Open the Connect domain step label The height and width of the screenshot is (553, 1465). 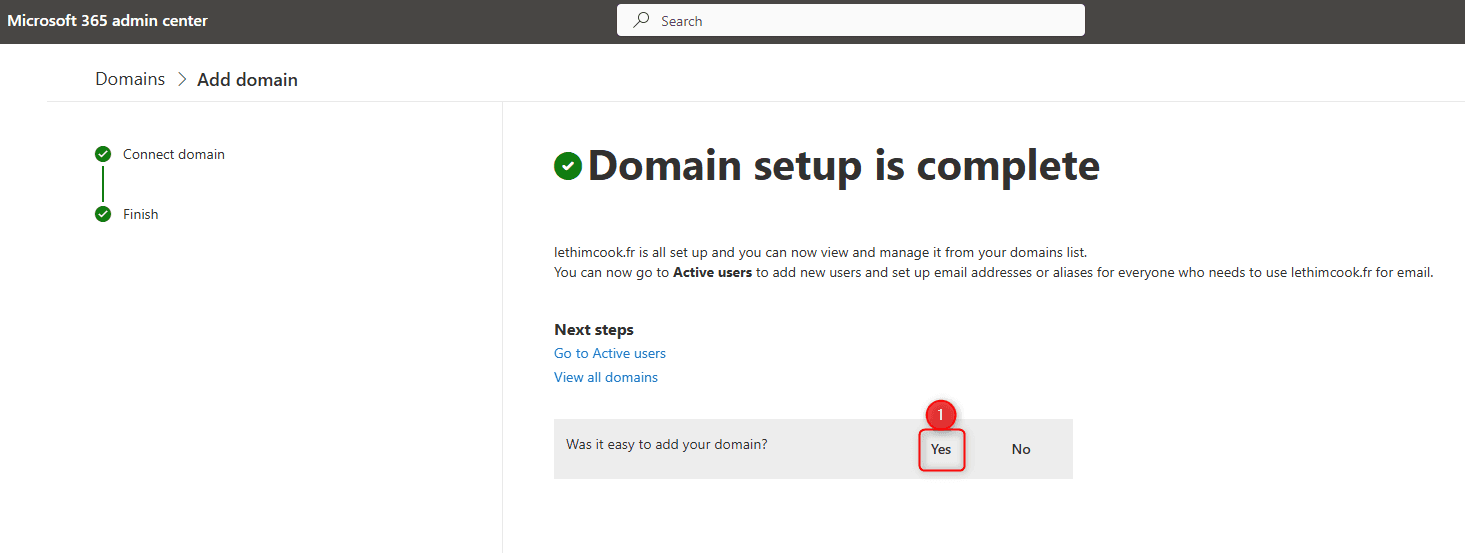pyautogui.click(x=174, y=154)
